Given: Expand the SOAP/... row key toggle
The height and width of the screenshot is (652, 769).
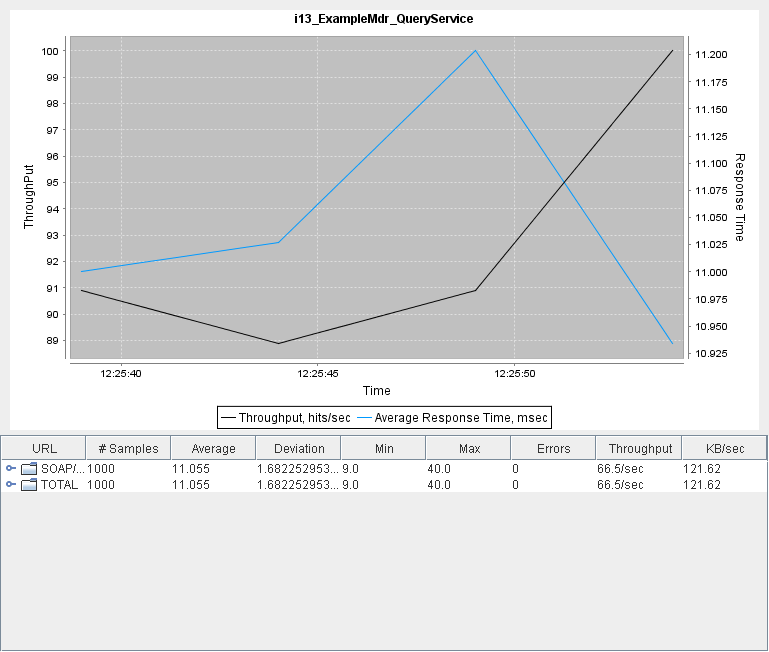Looking at the screenshot, I should [x=11, y=469].
